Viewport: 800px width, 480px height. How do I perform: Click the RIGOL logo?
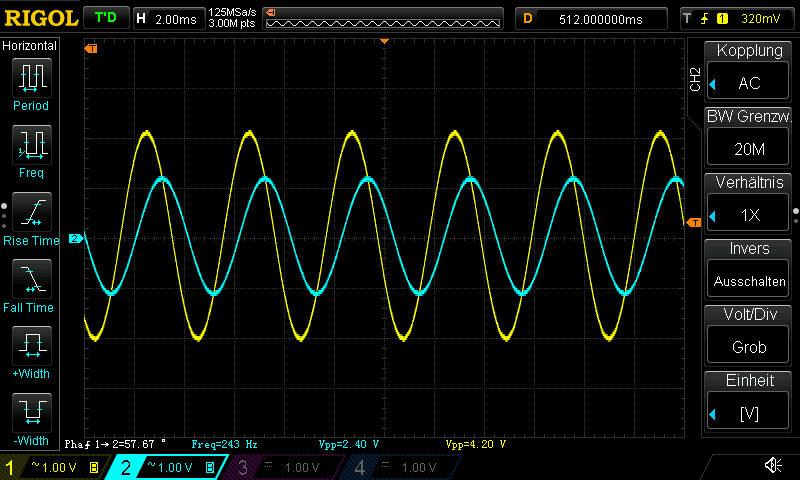point(39,18)
